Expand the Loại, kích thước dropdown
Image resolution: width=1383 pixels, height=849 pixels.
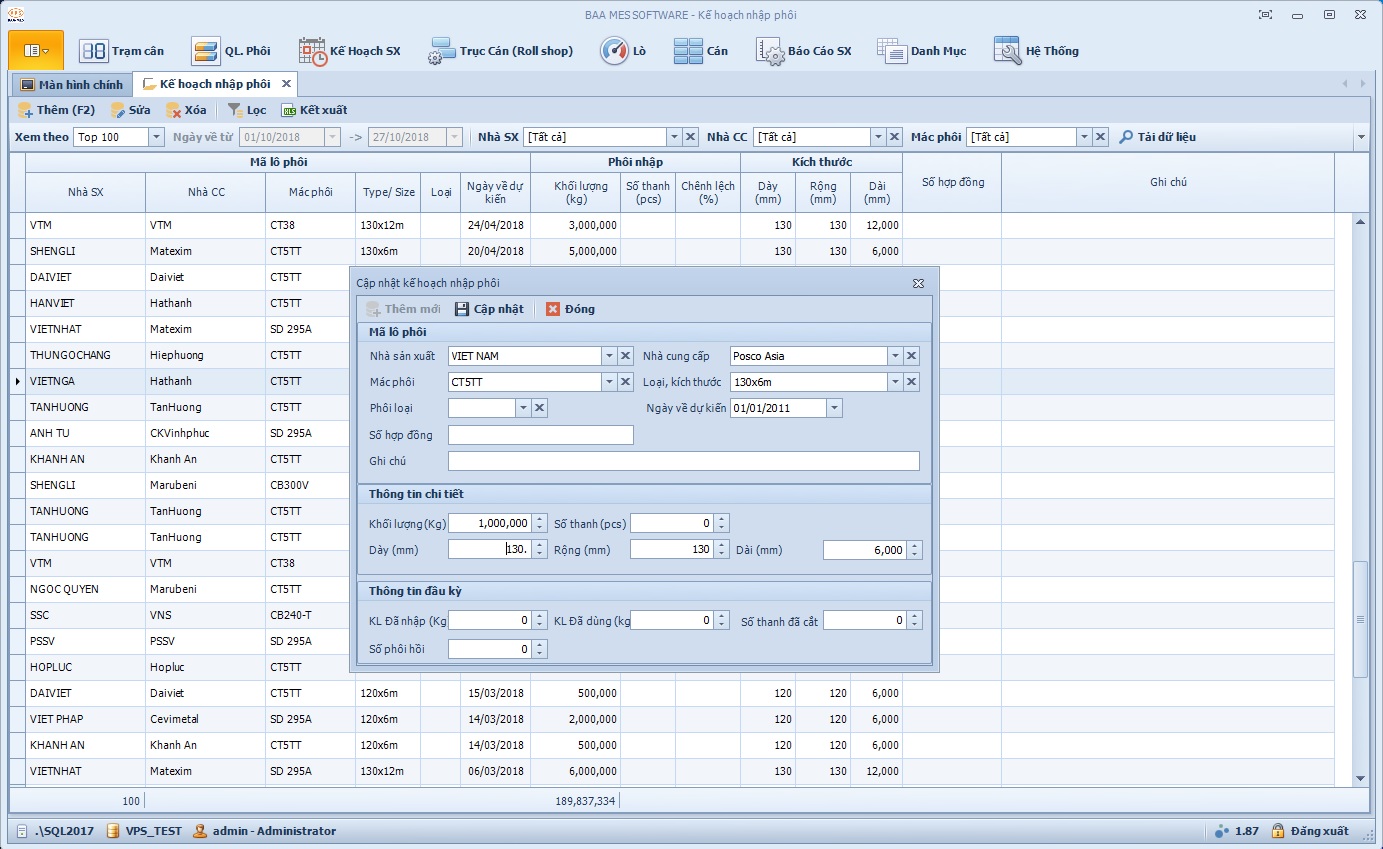pyautogui.click(x=895, y=382)
